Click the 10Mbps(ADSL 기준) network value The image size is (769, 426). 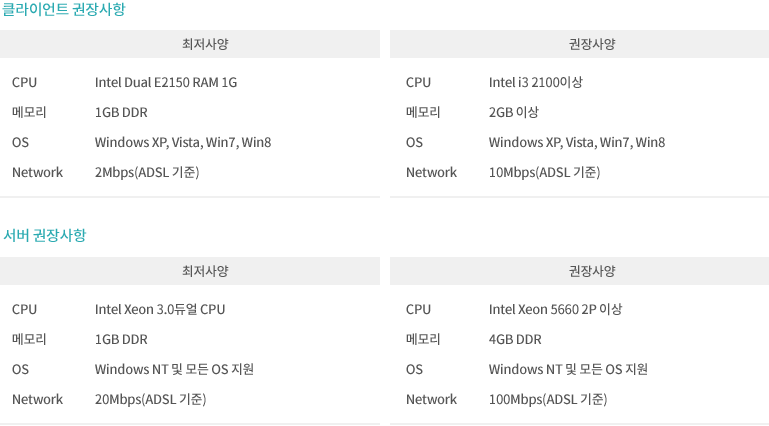[544, 172]
